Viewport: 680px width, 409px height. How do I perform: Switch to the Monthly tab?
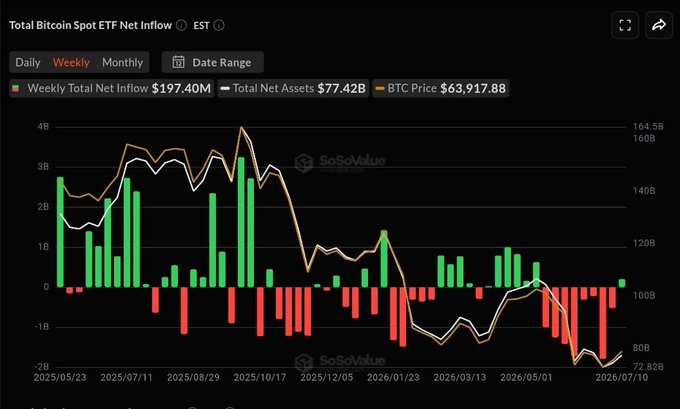122,62
